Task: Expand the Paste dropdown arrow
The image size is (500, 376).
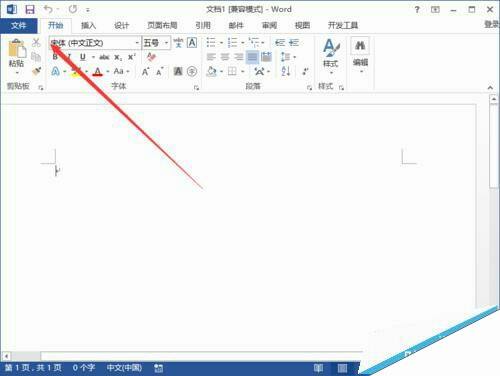Action: point(17,73)
